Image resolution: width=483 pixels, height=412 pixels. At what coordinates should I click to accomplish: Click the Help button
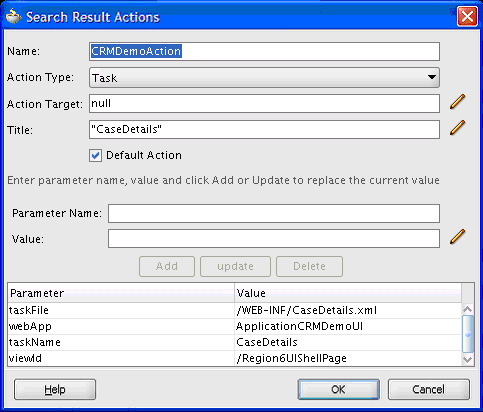(x=55, y=389)
